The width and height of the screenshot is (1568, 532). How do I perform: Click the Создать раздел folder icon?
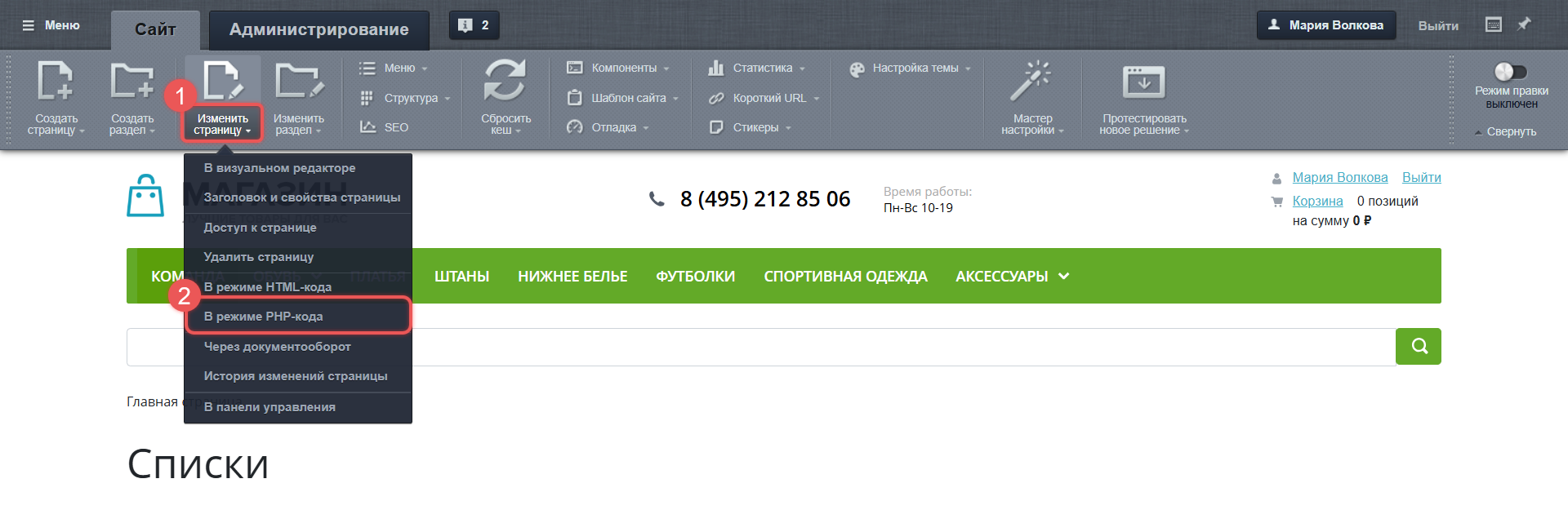[132, 81]
